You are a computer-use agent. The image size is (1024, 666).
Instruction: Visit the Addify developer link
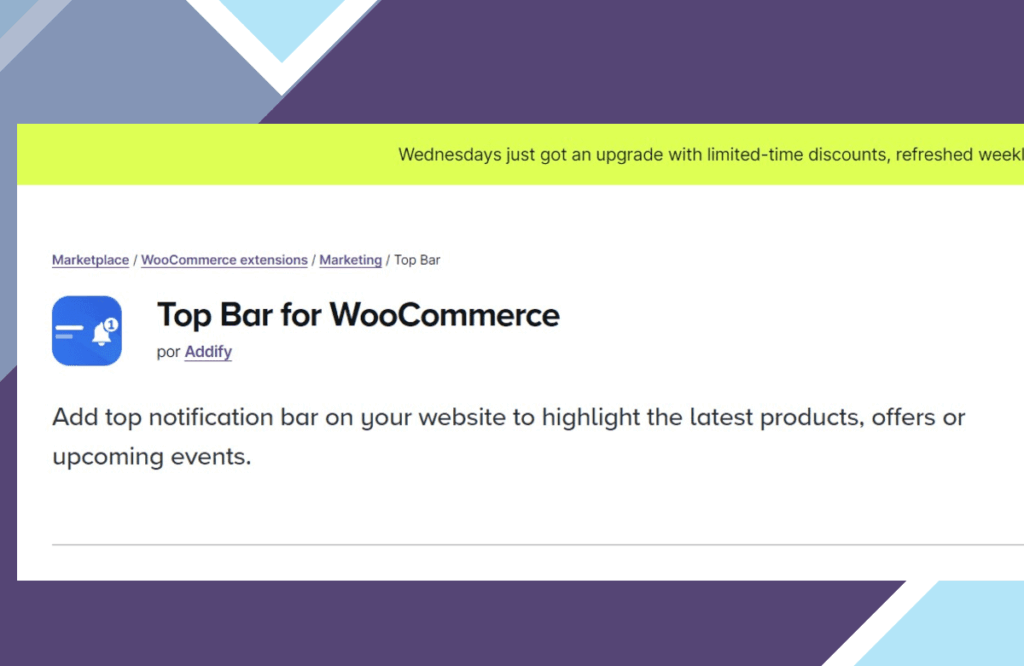click(x=208, y=352)
